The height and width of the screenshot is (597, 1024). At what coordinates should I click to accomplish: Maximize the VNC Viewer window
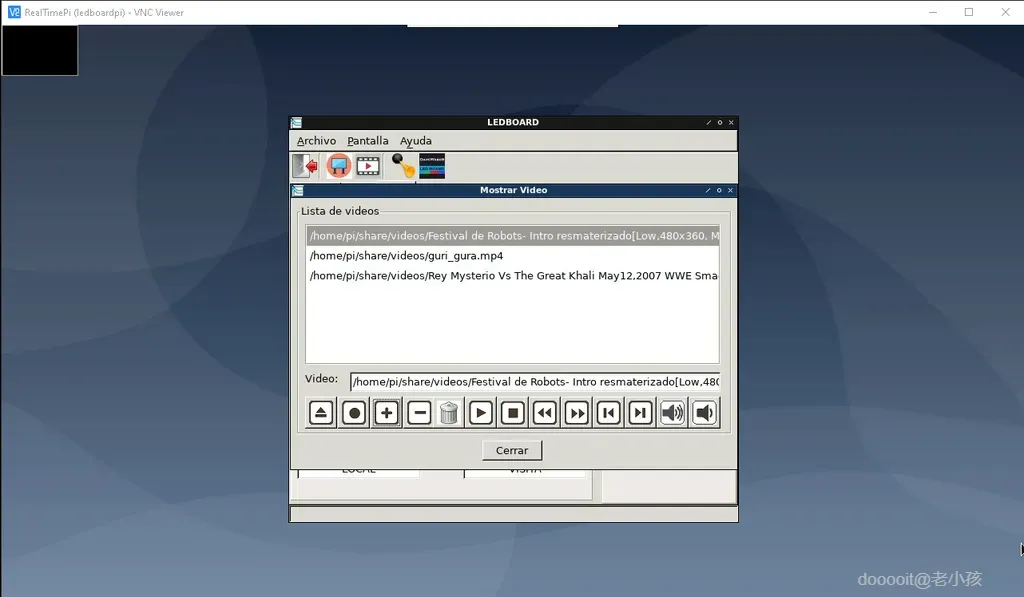pos(969,12)
